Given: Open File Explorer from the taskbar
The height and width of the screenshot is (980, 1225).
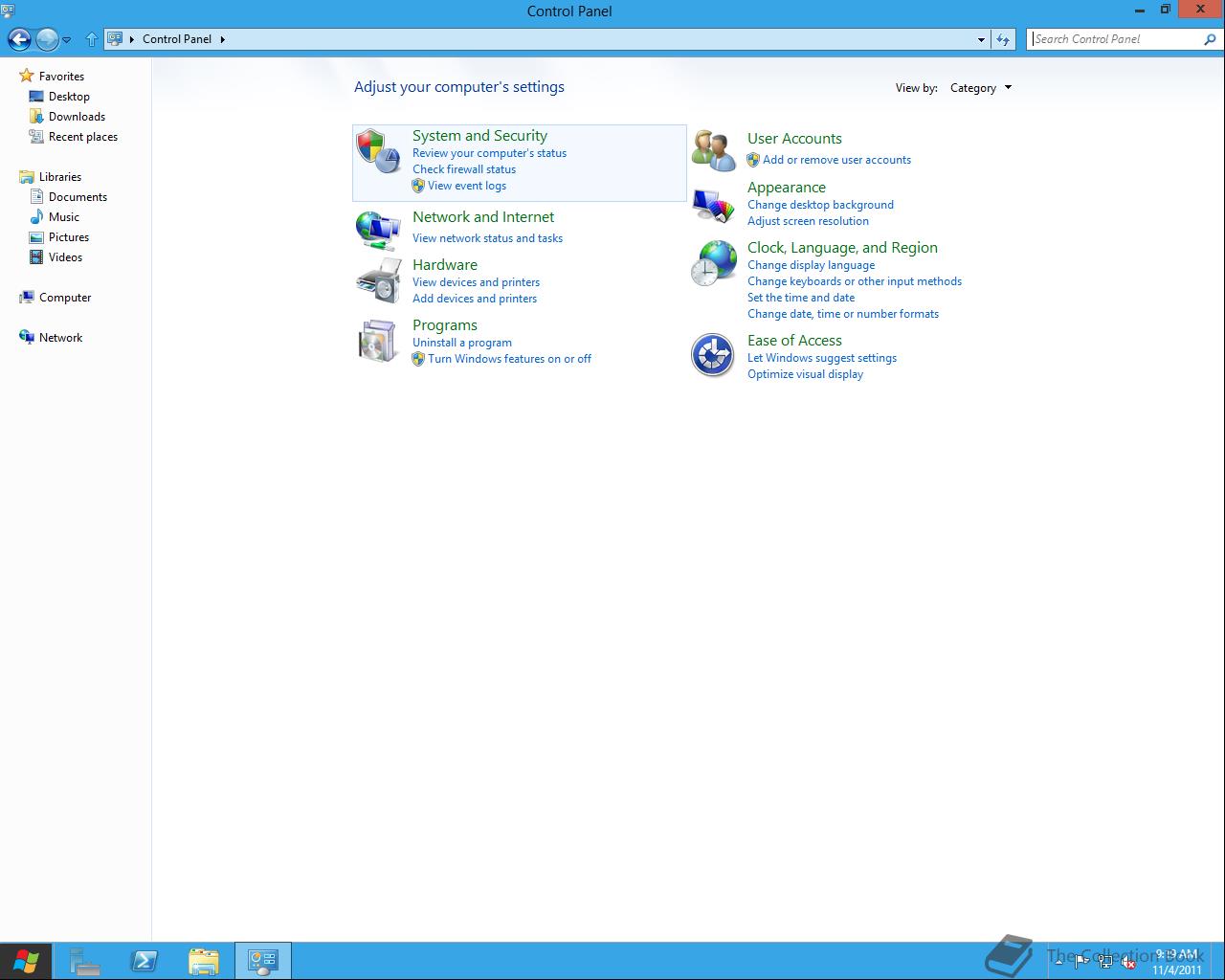Looking at the screenshot, I should click(x=203, y=961).
